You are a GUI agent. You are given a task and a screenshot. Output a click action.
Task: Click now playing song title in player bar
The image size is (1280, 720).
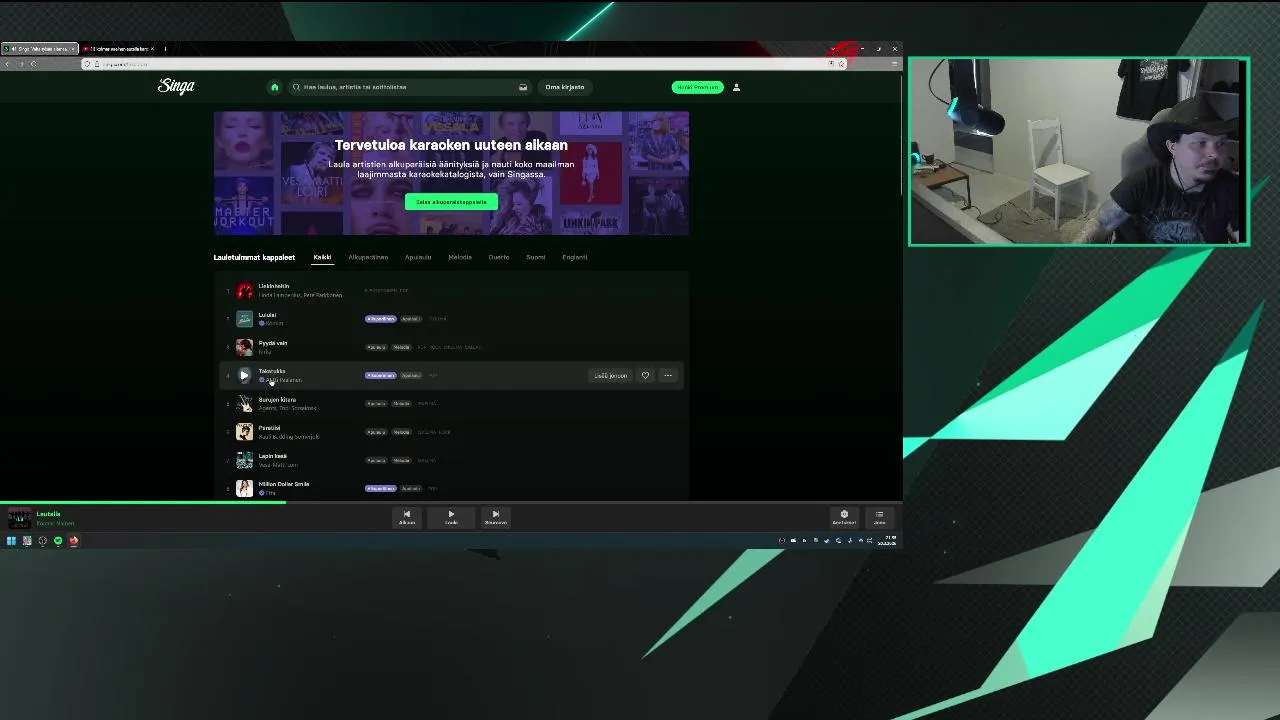click(48, 514)
